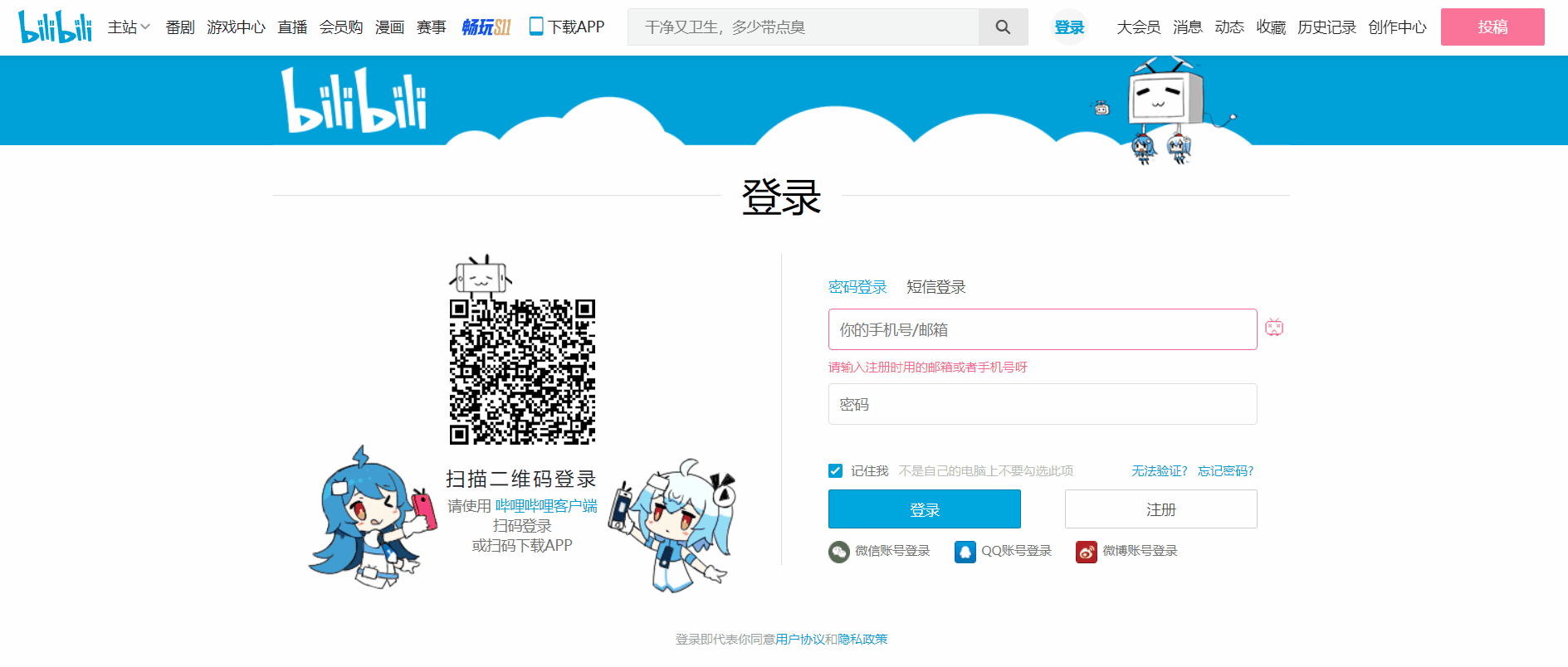Click the Weibo icon for 微博账号登录
Viewport: 1568px width, 667px height.
pos(1087,552)
